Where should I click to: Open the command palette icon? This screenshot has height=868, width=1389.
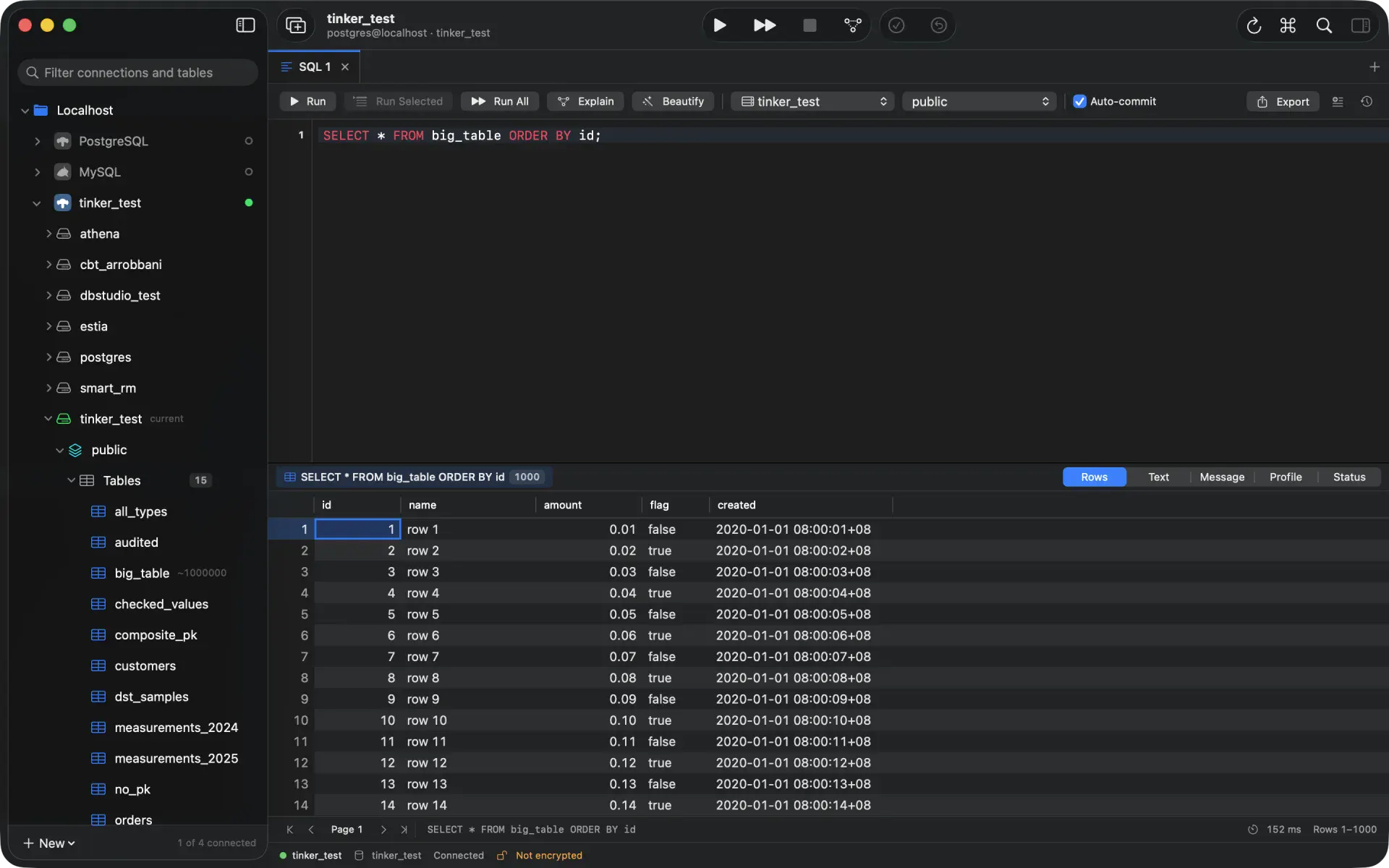tap(1288, 25)
